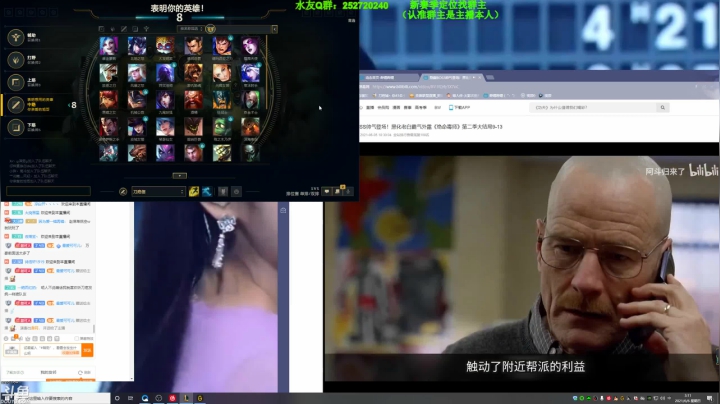Open bilibili 直播 nav link
The height and width of the screenshot is (404, 720).
coord(370,107)
